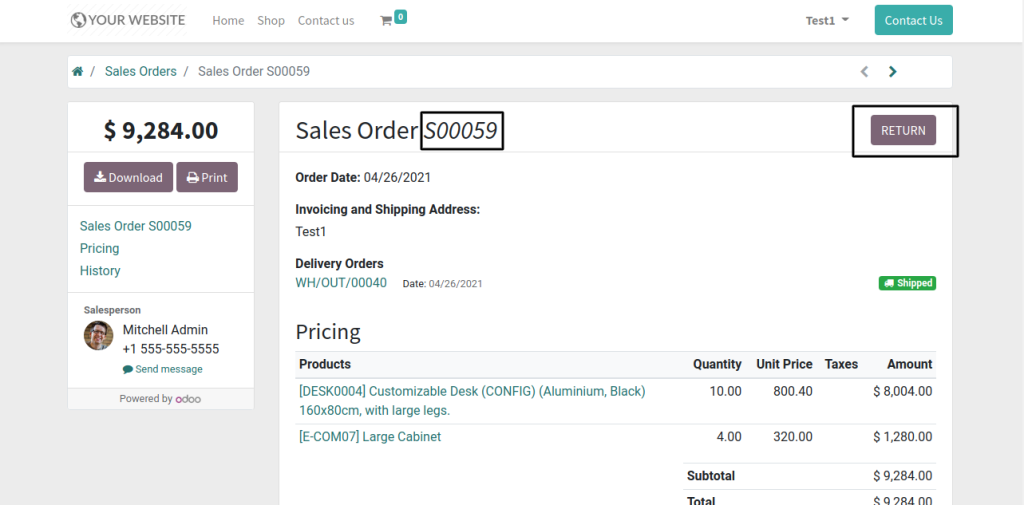Go to next order arrow

(893, 72)
